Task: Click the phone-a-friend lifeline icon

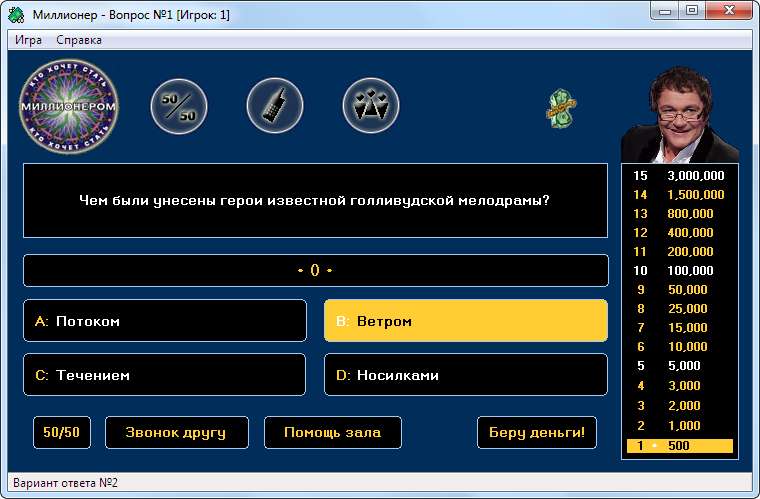Action: coord(275,106)
